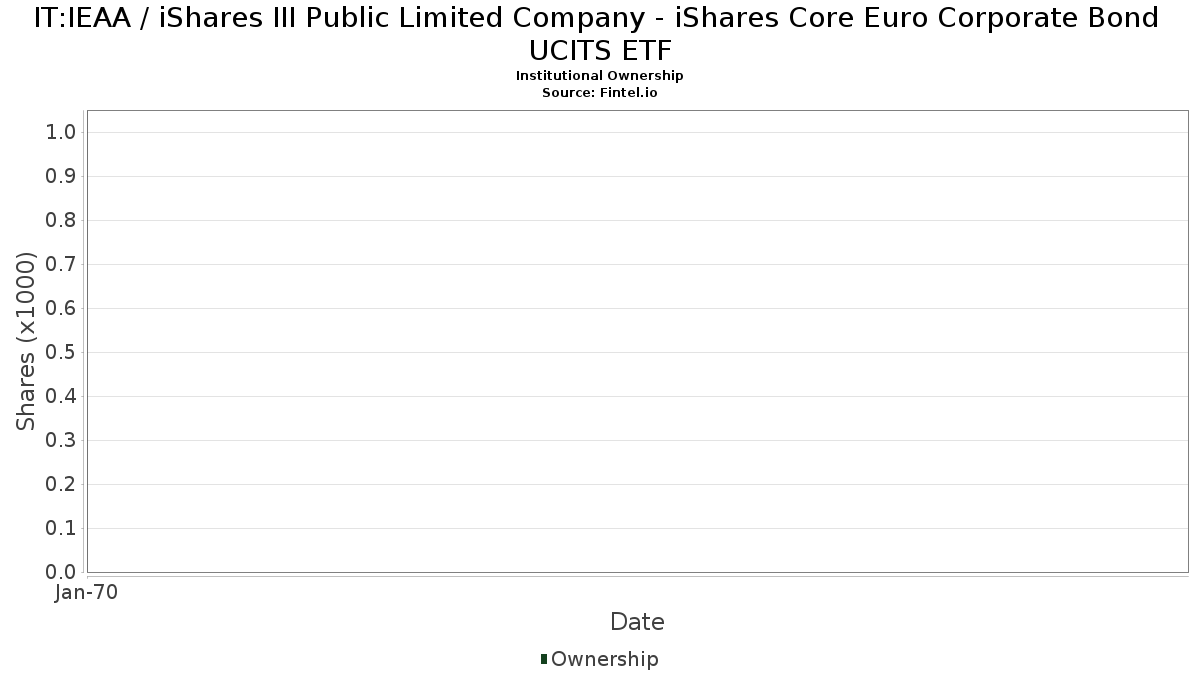Image resolution: width=1200 pixels, height=675 pixels.
Task: Toggle the Ownership series legend label
Action: click(x=604, y=659)
